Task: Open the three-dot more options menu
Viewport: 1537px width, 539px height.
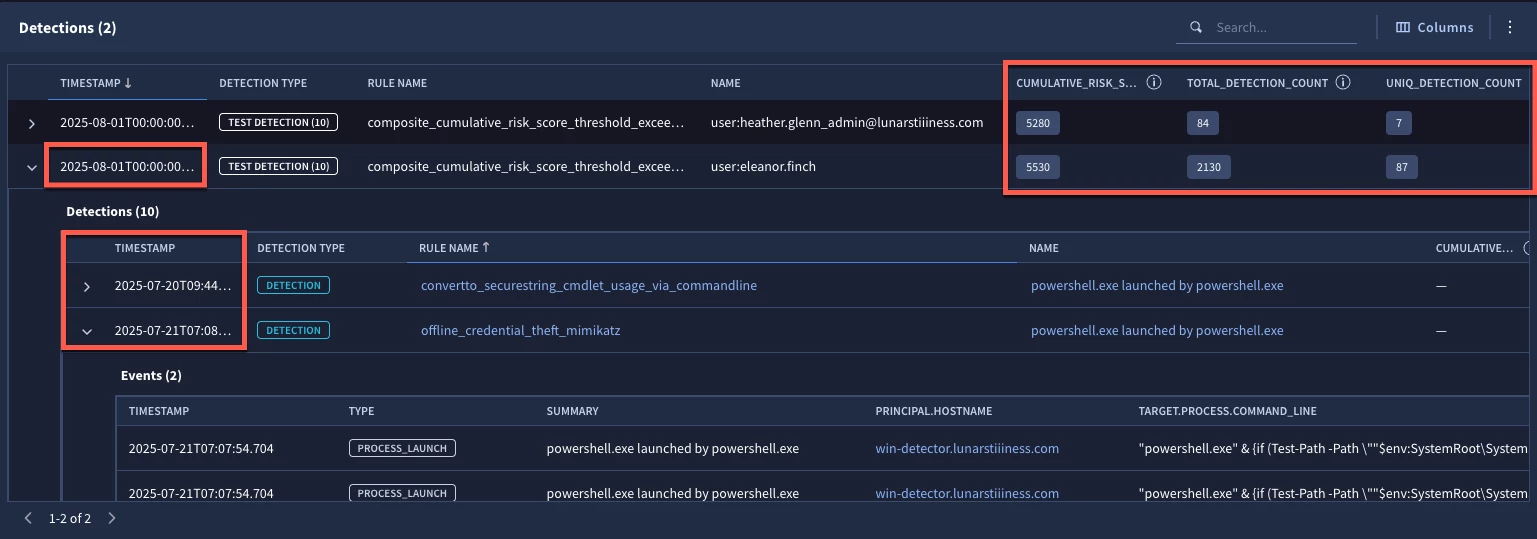Action: [x=1510, y=28]
